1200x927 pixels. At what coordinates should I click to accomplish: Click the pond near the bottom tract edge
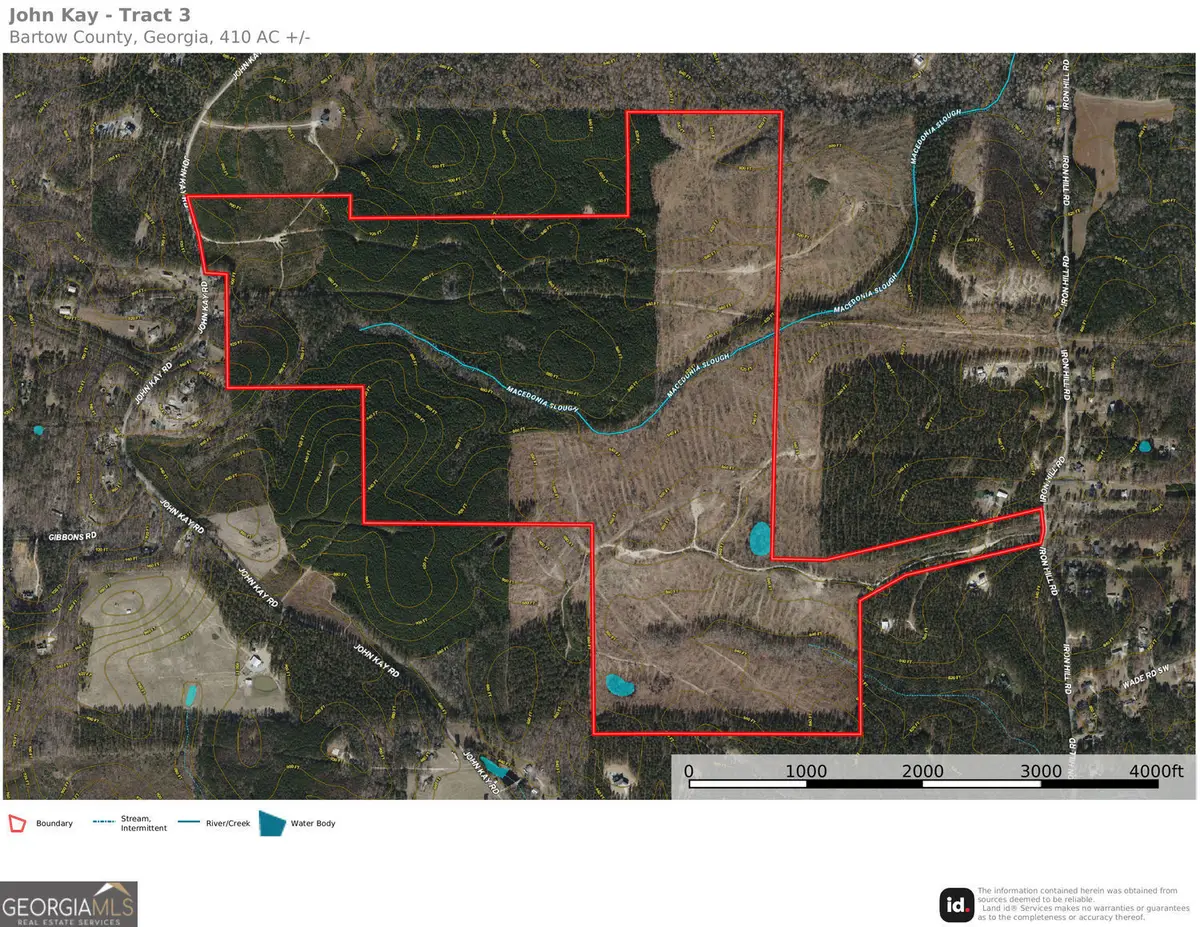click(620, 685)
